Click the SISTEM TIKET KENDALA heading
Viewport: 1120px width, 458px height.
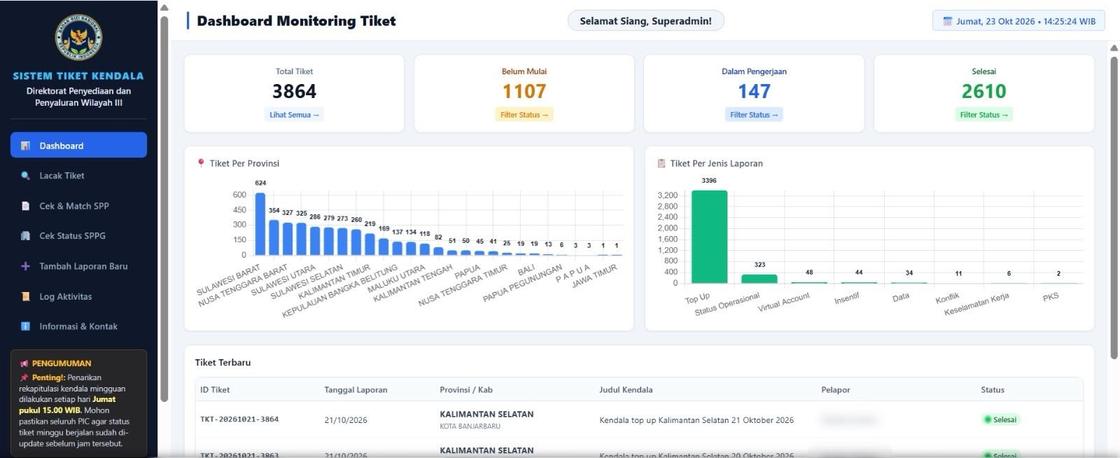(79, 76)
